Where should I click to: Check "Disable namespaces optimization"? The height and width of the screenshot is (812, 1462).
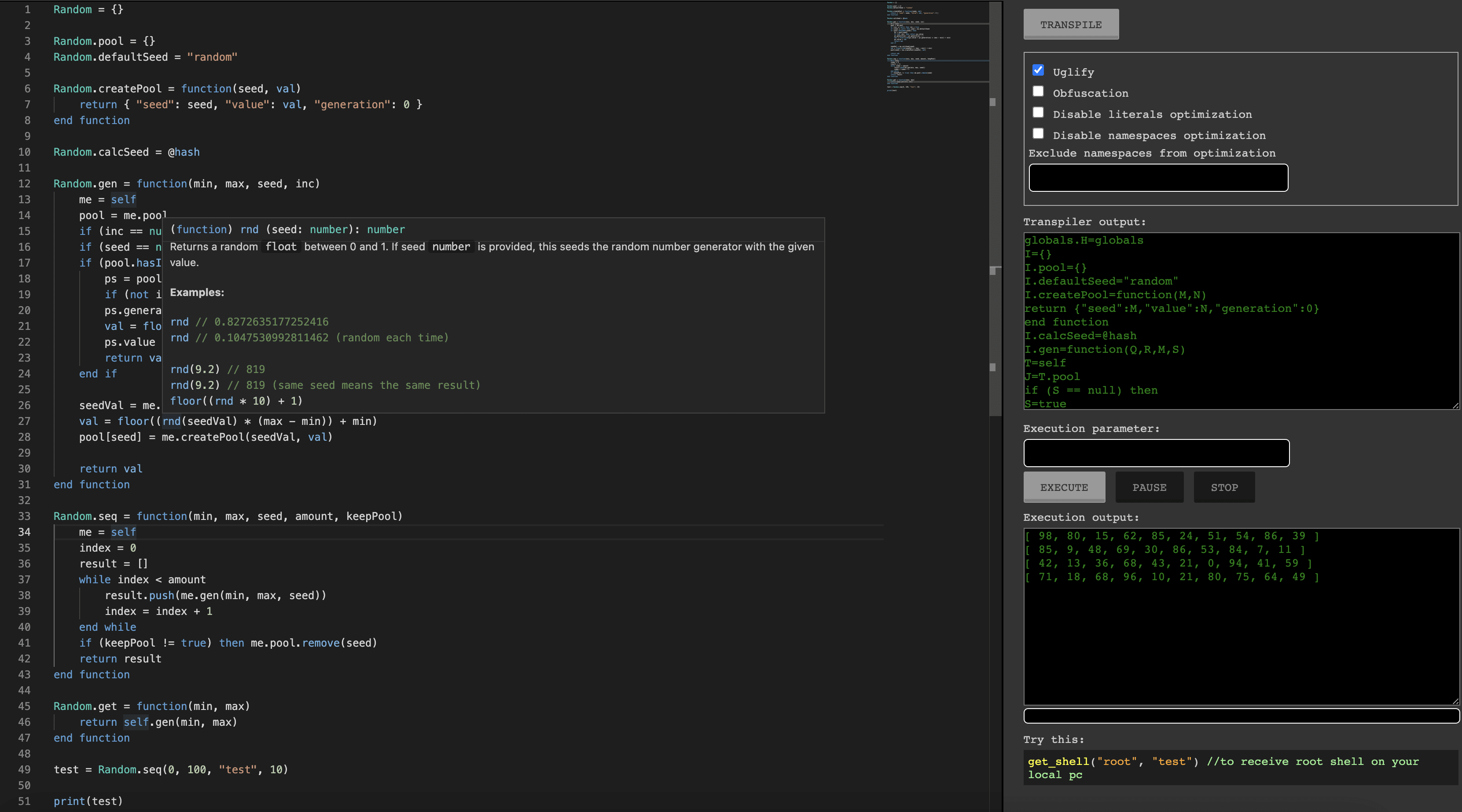[x=1039, y=133]
